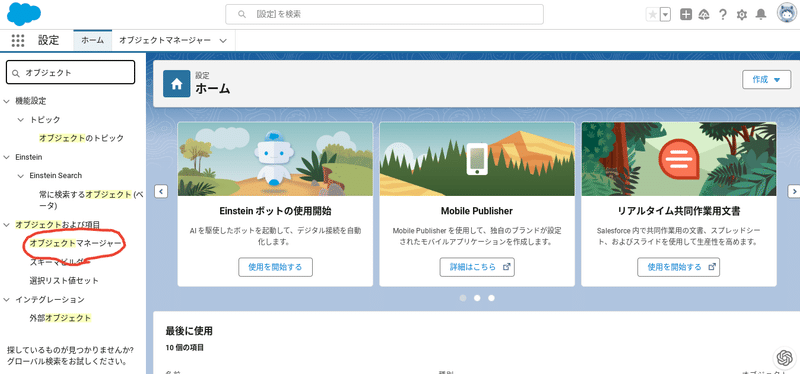Click the favorites star icon

652,15
